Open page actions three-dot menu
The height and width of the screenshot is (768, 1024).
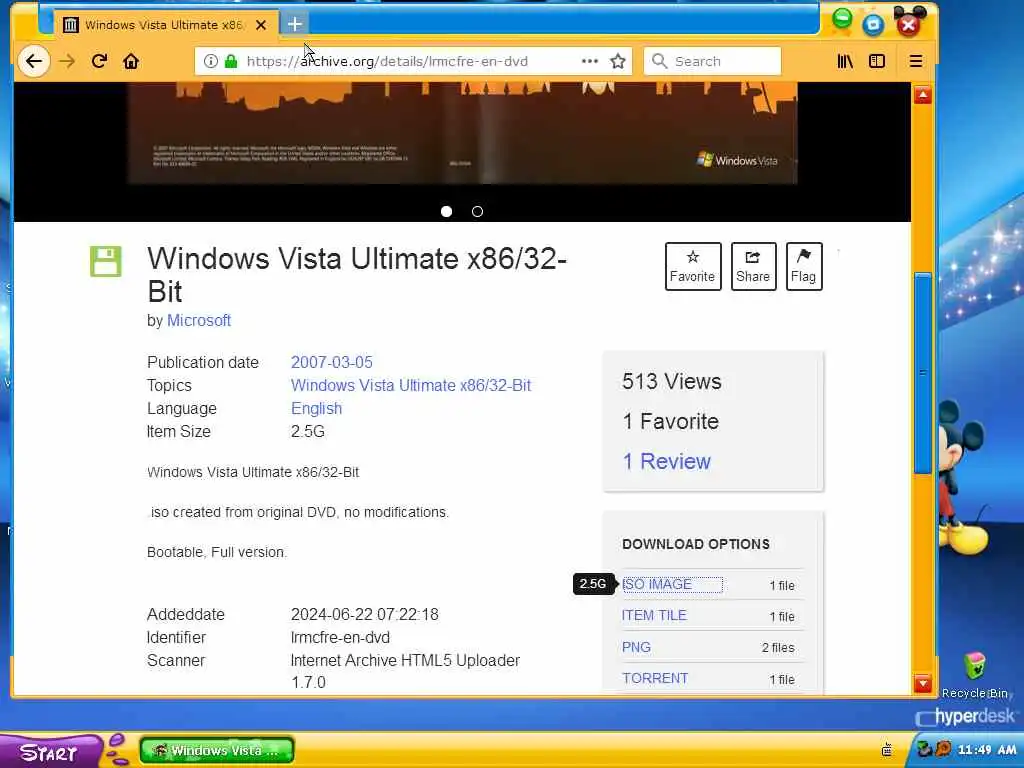click(590, 61)
